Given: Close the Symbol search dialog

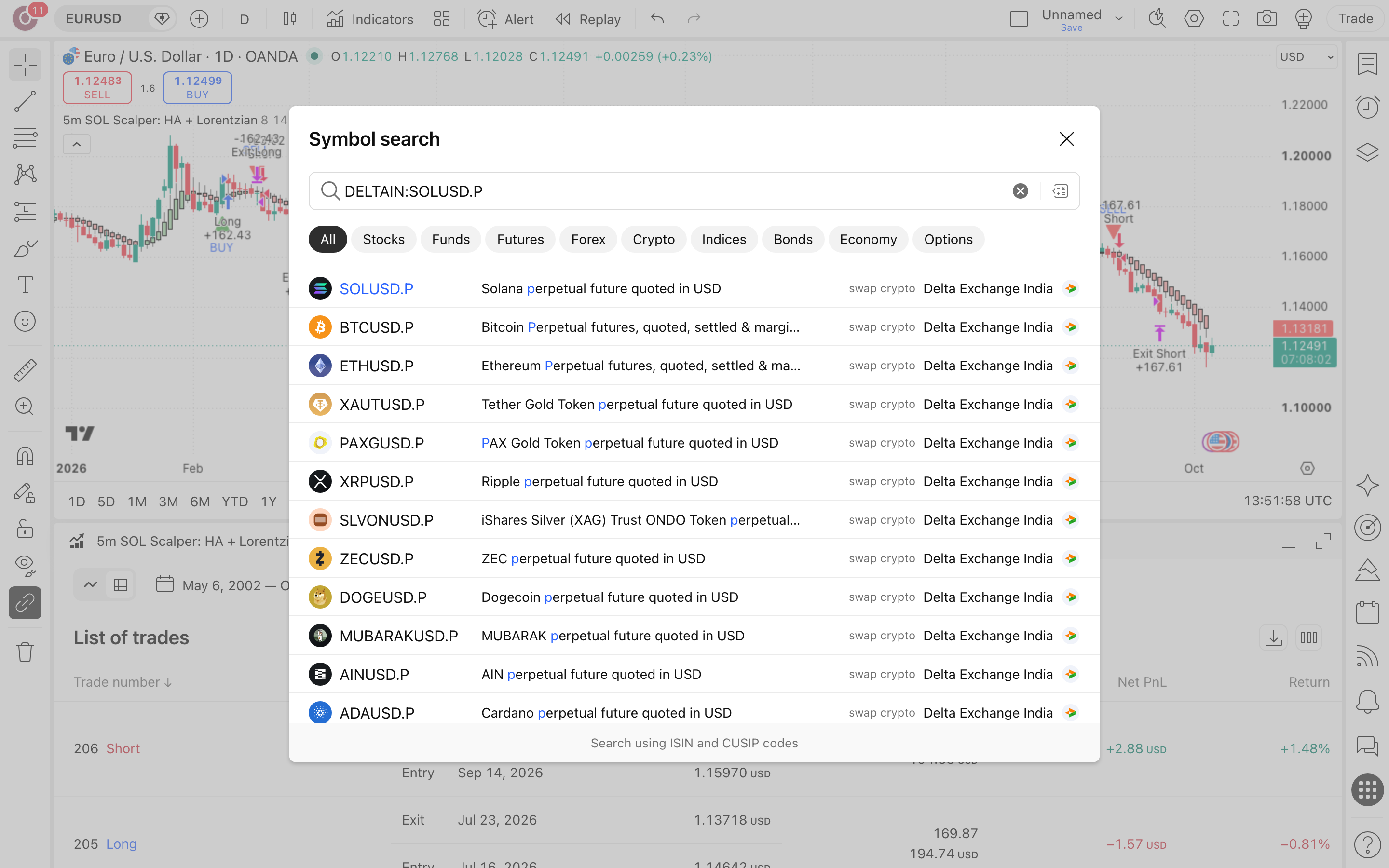Looking at the screenshot, I should tap(1066, 139).
